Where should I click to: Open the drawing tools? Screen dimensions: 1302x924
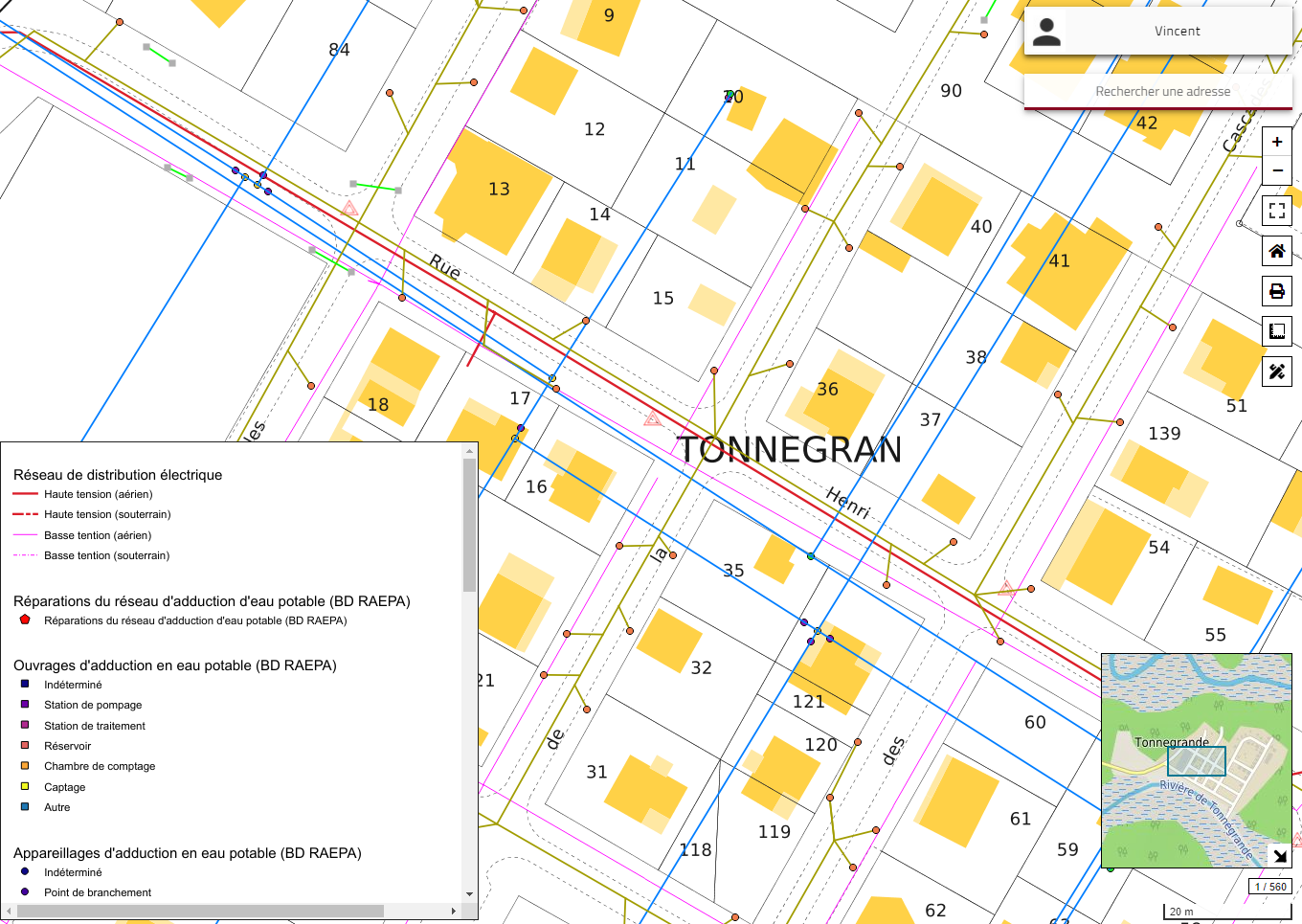tap(1276, 372)
